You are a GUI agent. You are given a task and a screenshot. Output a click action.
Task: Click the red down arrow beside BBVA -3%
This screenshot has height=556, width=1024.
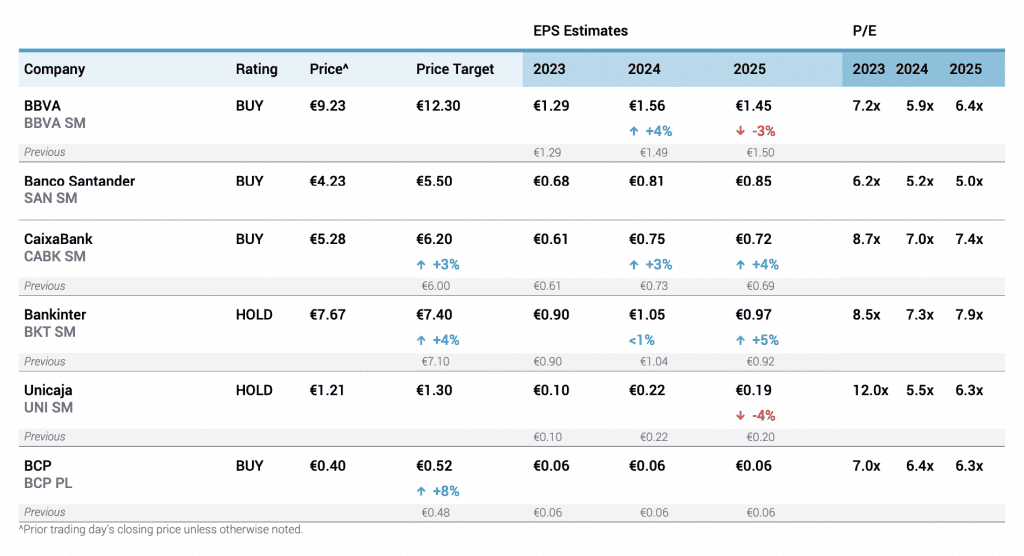click(740, 131)
